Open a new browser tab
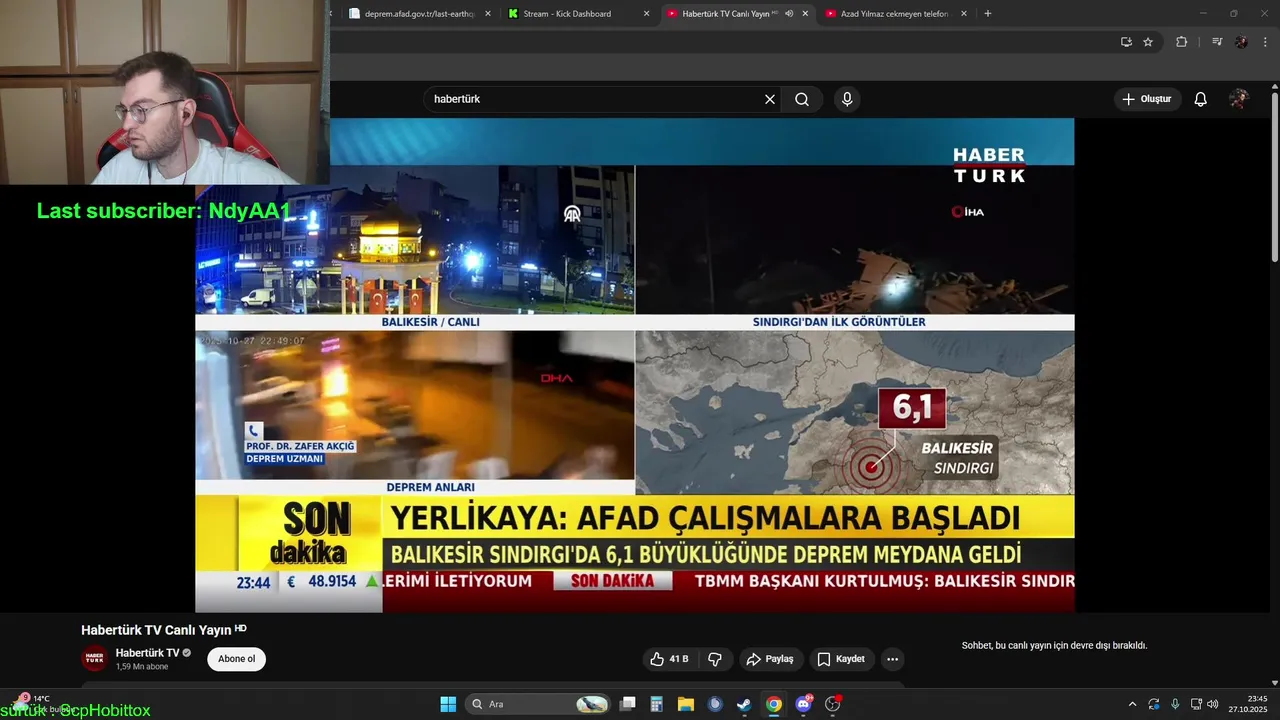Screen dimensions: 1280x720 point(988,14)
